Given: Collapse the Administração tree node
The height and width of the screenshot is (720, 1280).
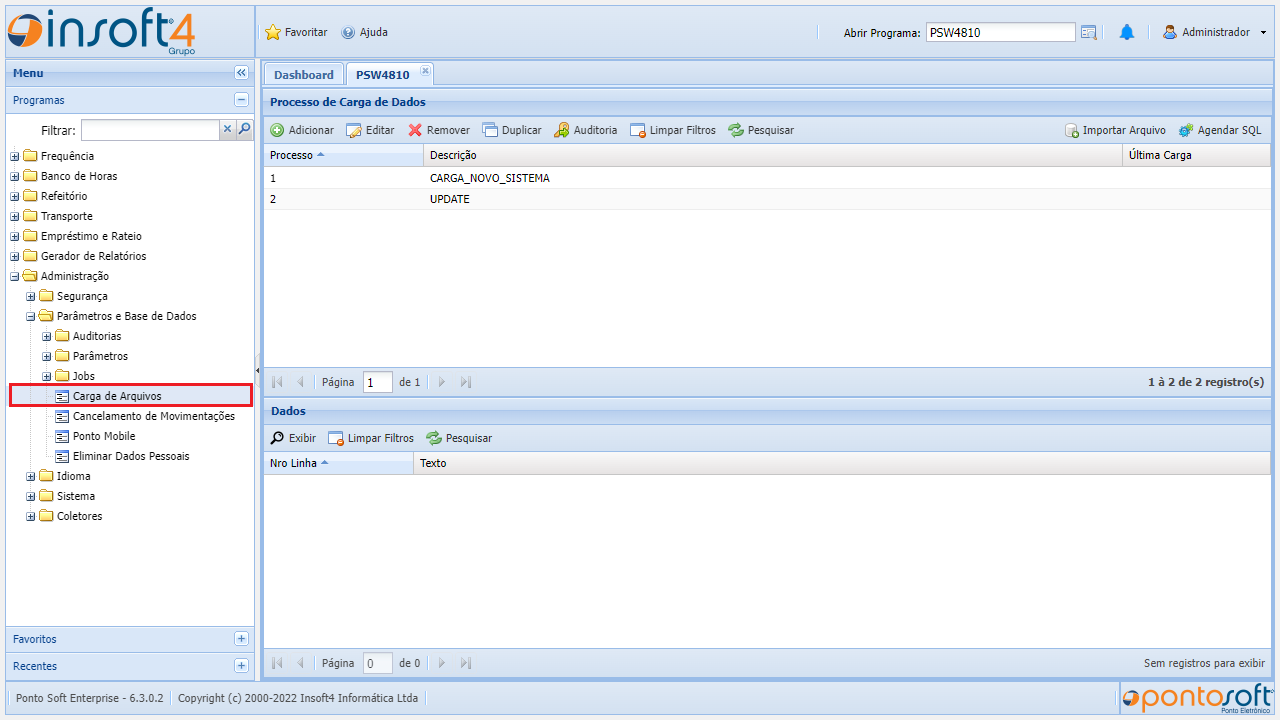Looking at the screenshot, I should point(15,276).
